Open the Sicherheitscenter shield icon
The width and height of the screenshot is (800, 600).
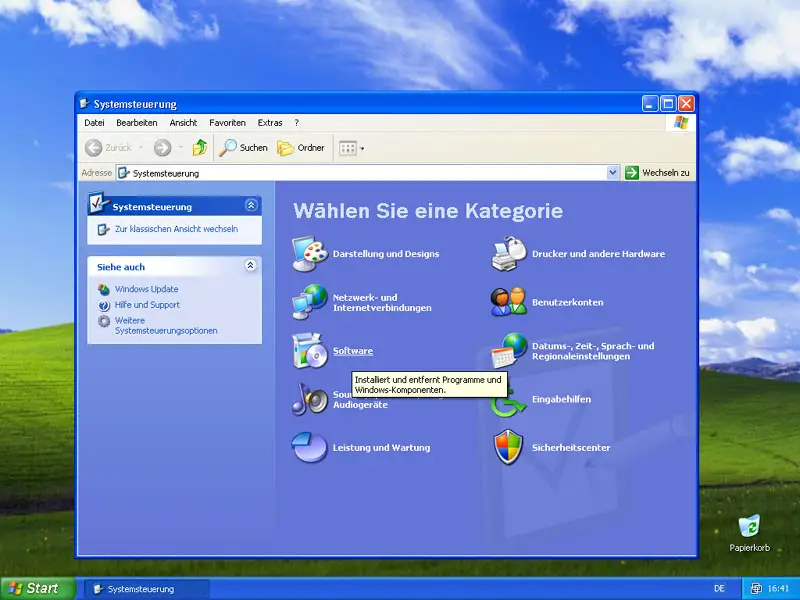[509, 447]
